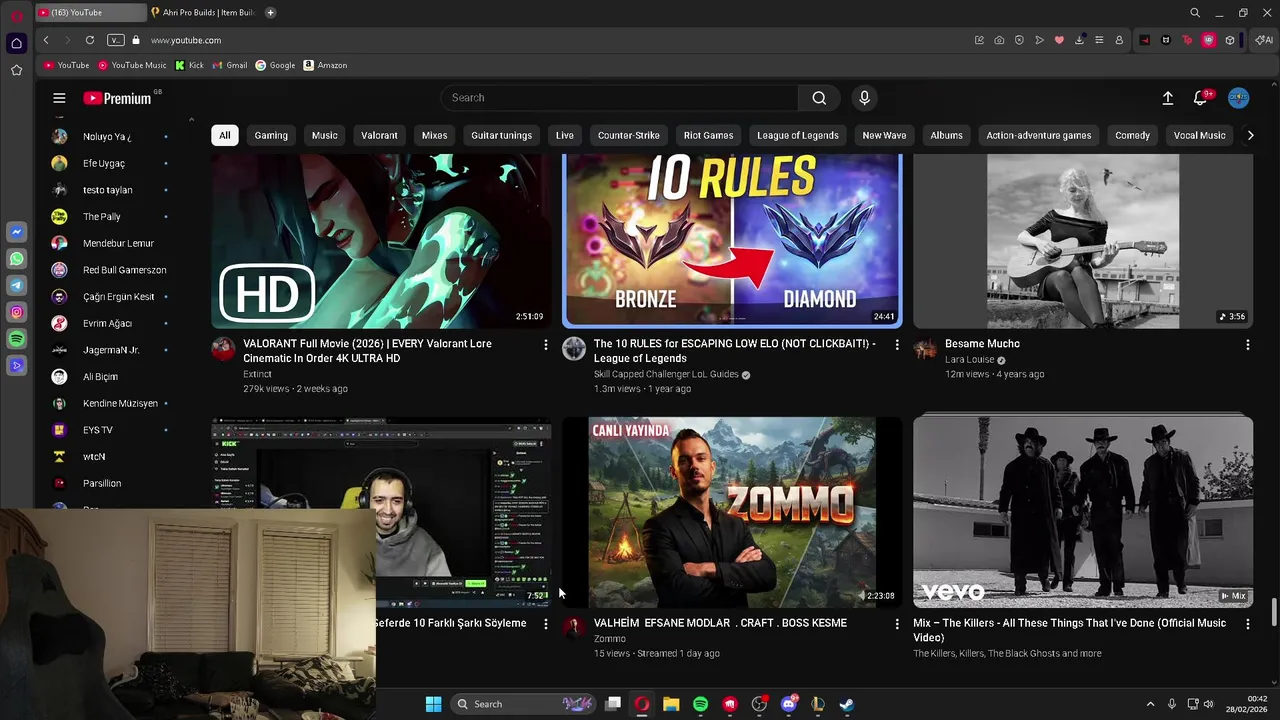Open YouTube Music bookmark

point(132,65)
